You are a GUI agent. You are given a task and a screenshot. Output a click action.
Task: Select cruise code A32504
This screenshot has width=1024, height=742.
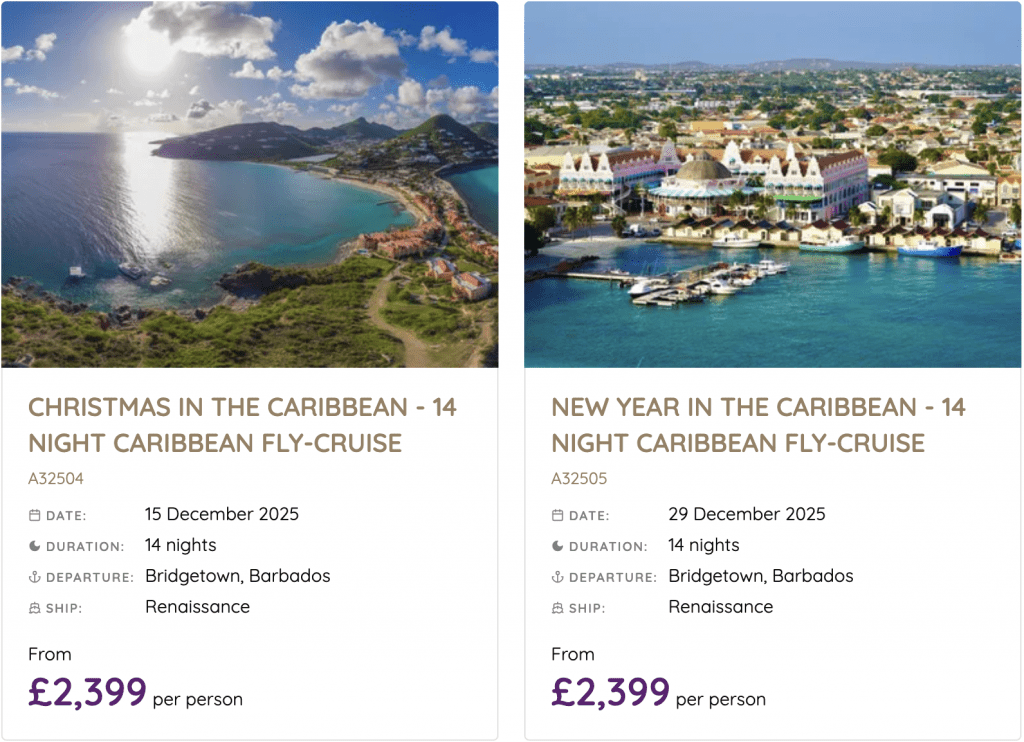[56, 479]
